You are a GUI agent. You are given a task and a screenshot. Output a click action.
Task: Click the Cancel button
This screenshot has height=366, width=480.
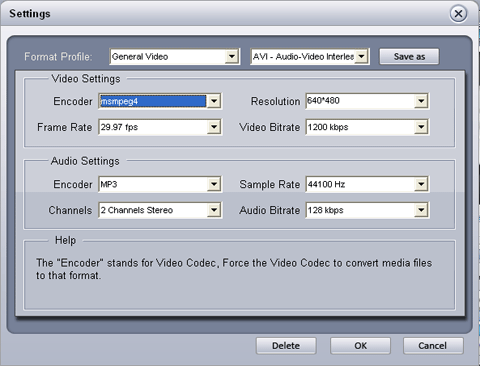point(433,346)
